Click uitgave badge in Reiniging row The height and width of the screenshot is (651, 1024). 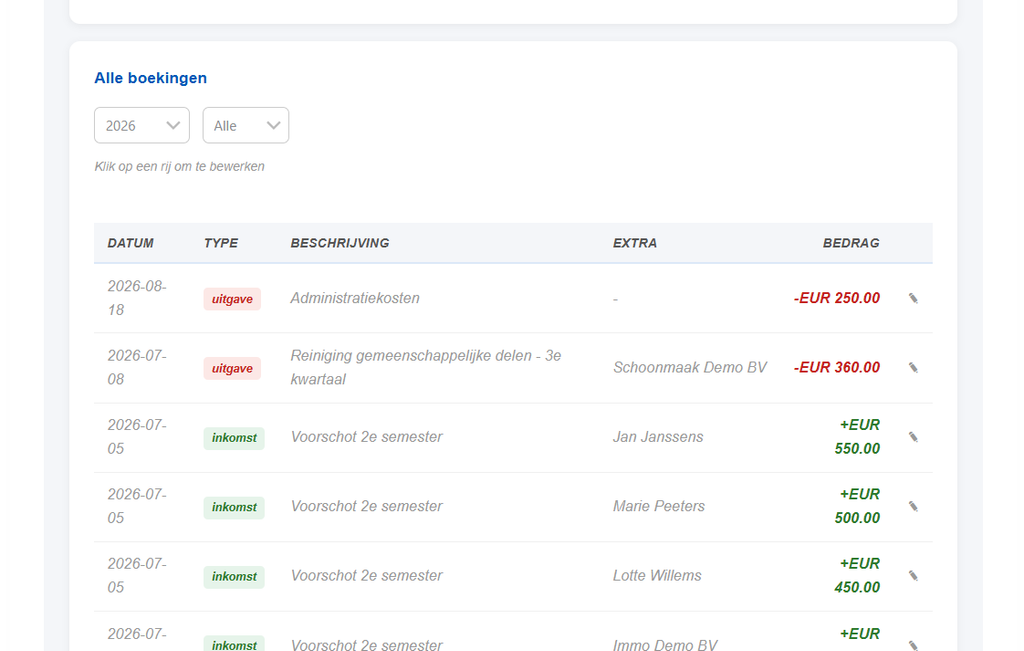[x=232, y=368]
